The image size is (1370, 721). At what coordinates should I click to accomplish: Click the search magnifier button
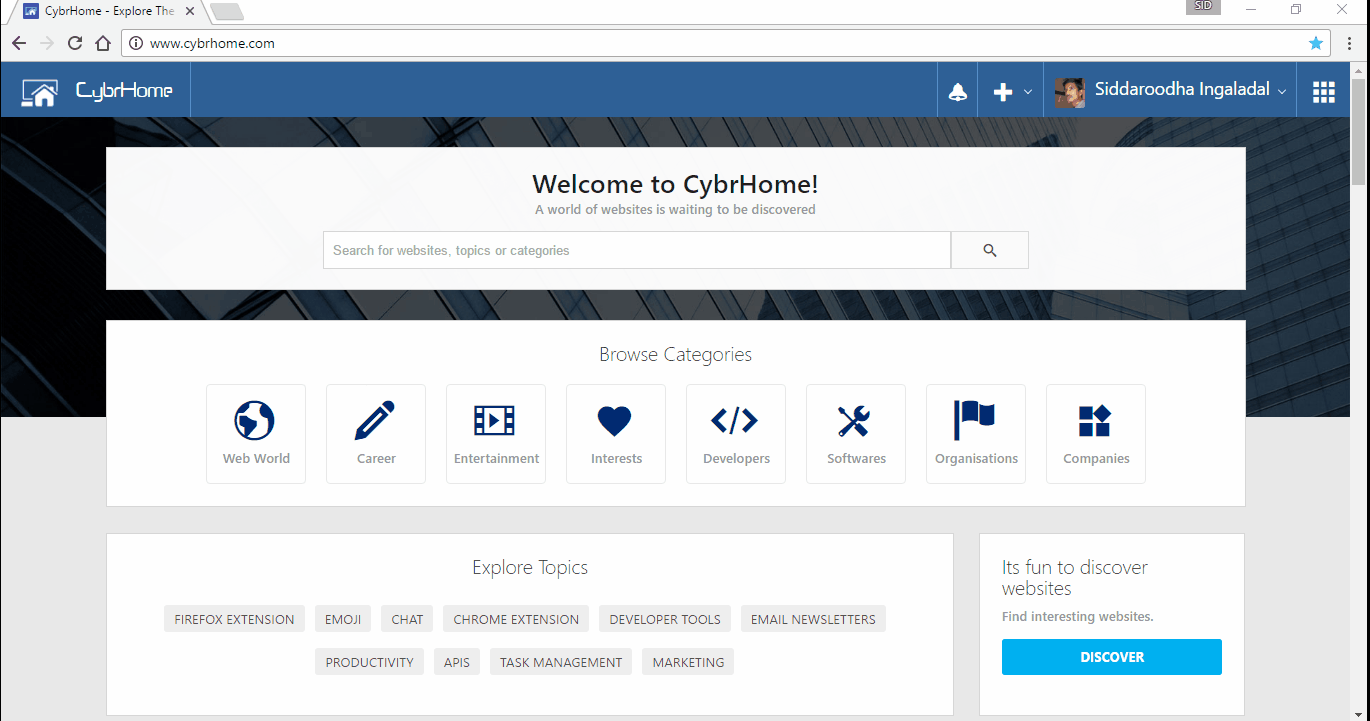pos(989,250)
